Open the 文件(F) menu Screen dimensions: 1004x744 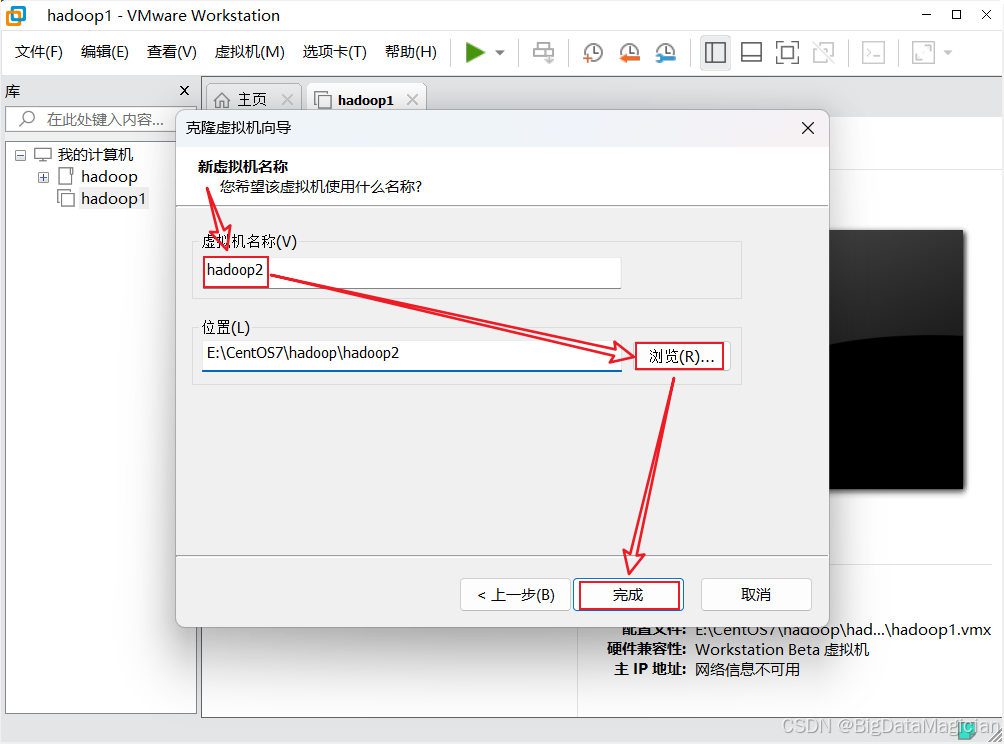pos(38,52)
